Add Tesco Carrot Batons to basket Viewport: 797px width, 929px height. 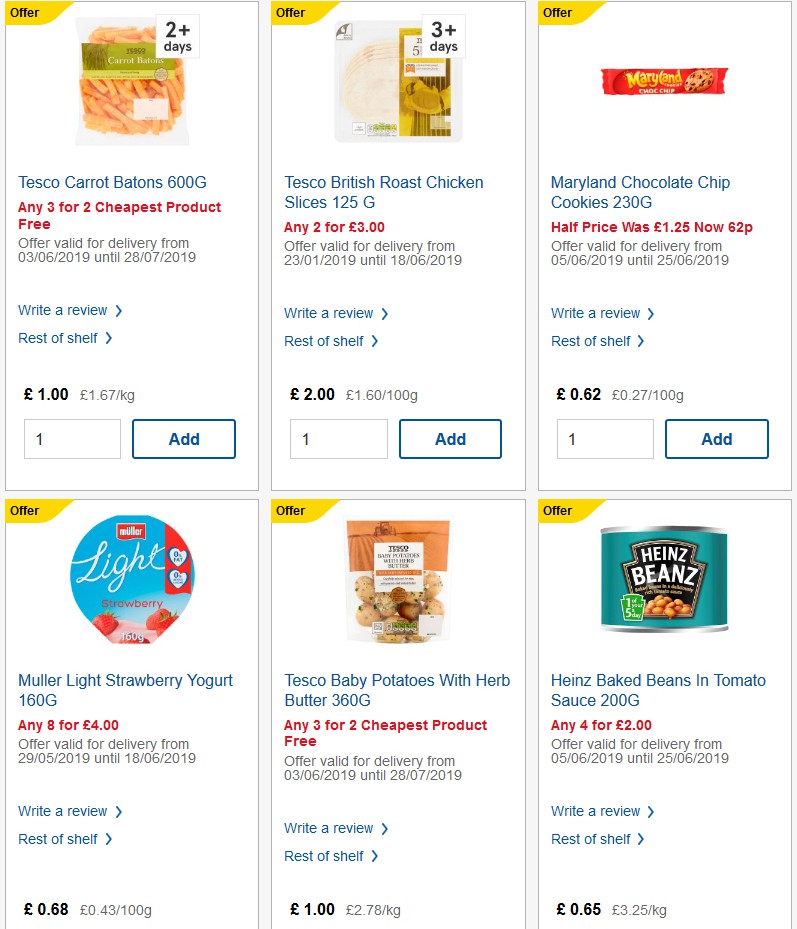184,438
